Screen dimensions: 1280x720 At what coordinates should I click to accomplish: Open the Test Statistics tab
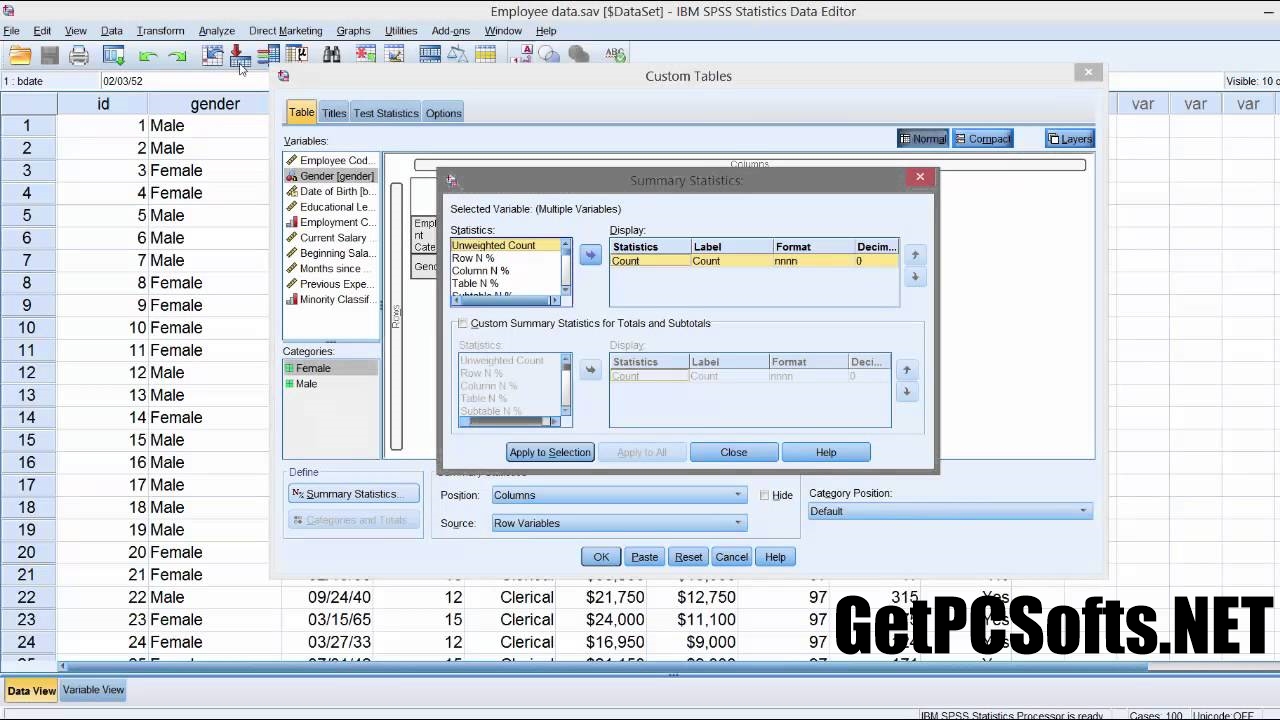coord(386,113)
